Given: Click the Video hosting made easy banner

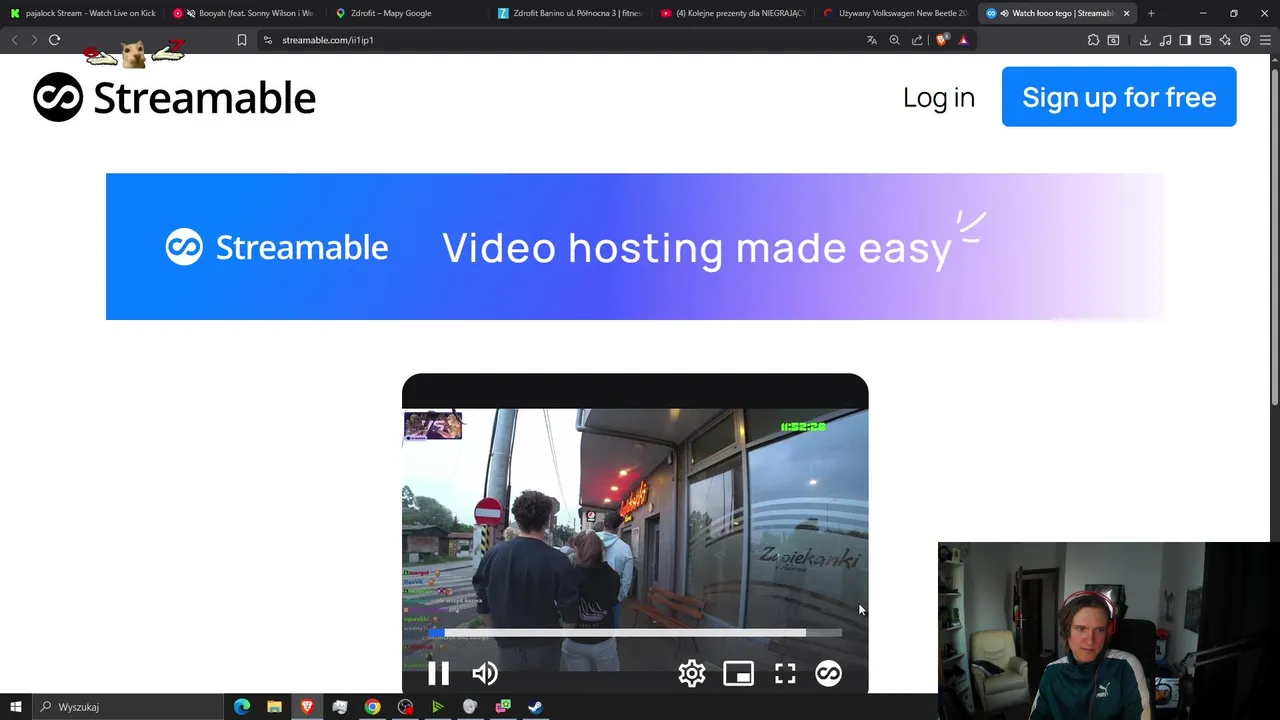Looking at the screenshot, I should (x=635, y=247).
